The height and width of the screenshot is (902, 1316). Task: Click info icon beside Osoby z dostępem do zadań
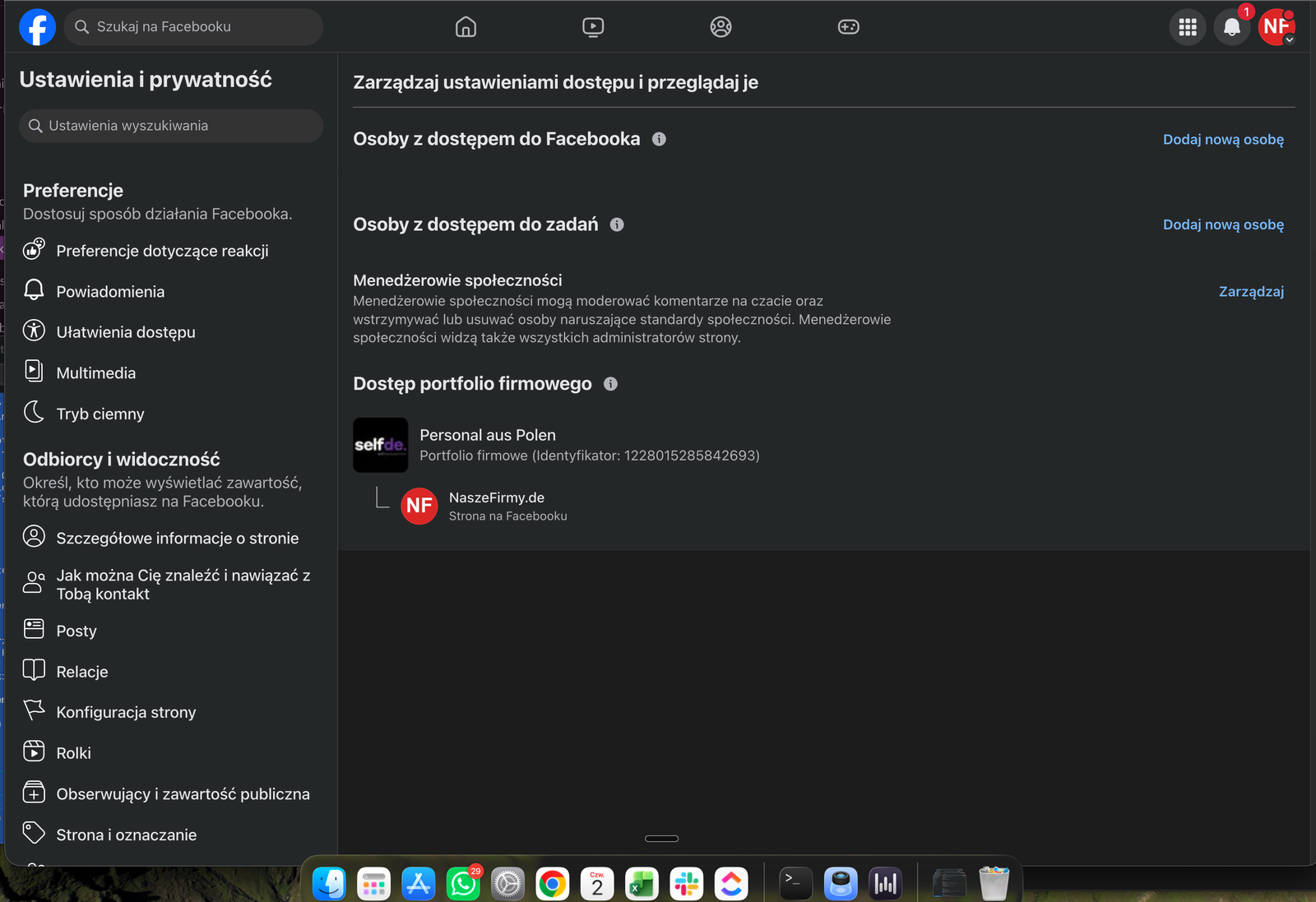(x=617, y=224)
